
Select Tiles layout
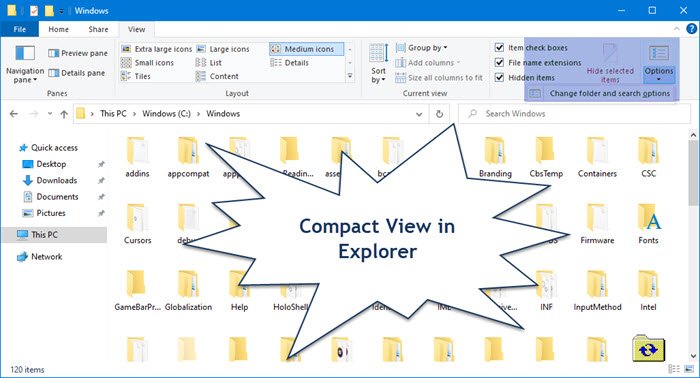point(136,76)
